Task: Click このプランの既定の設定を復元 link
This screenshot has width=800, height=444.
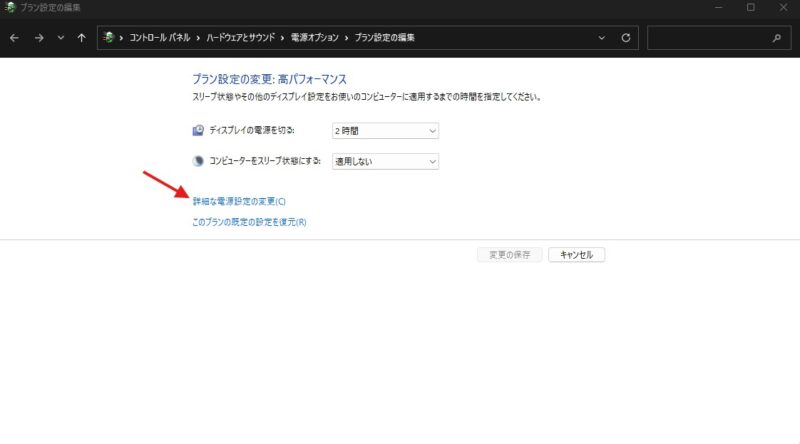Action: click(x=249, y=222)
